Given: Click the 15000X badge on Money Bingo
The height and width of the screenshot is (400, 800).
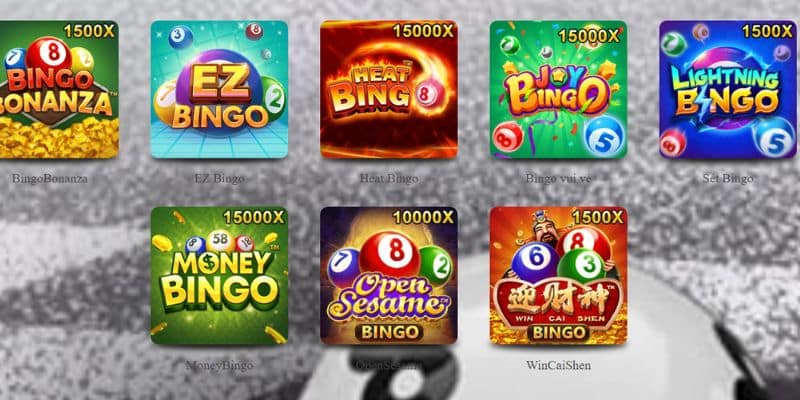Looking at the screenshot, I should [254, 217].
